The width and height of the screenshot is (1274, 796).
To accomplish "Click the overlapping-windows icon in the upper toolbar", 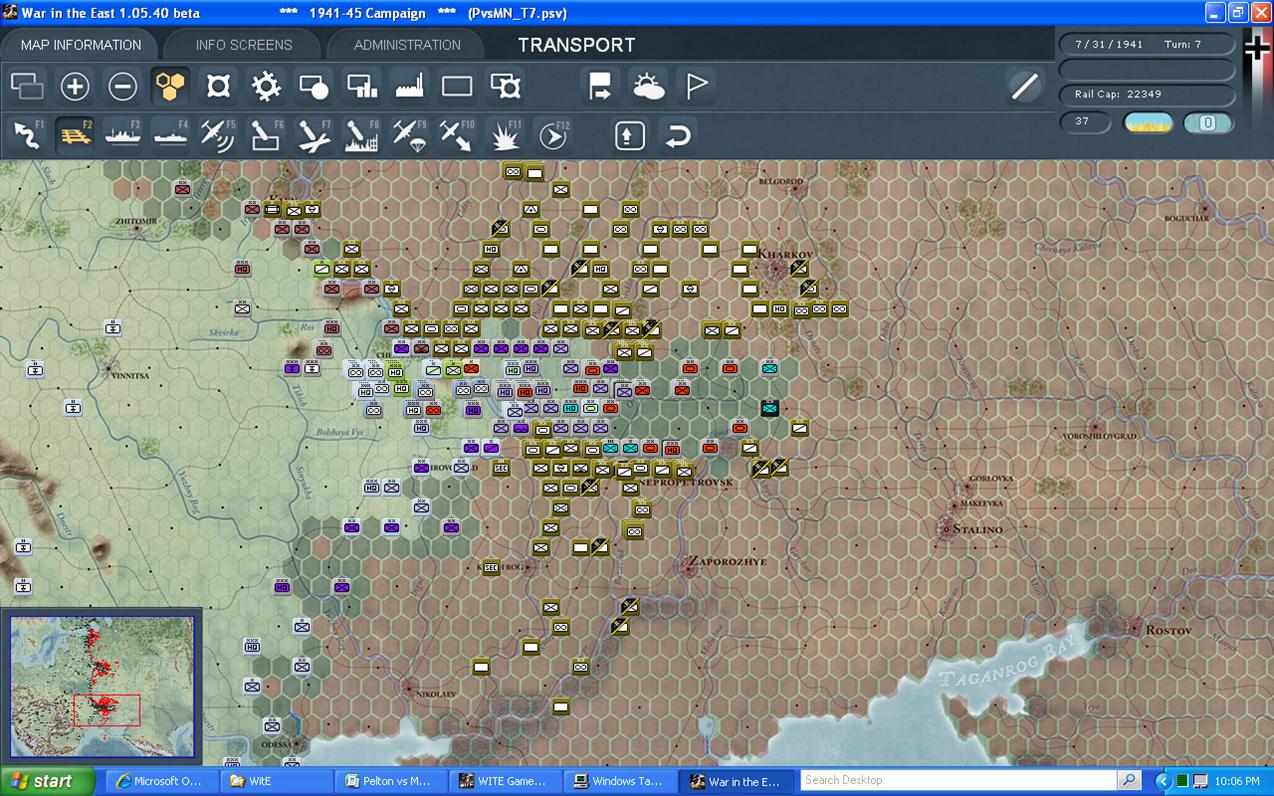I will point(27,87).
